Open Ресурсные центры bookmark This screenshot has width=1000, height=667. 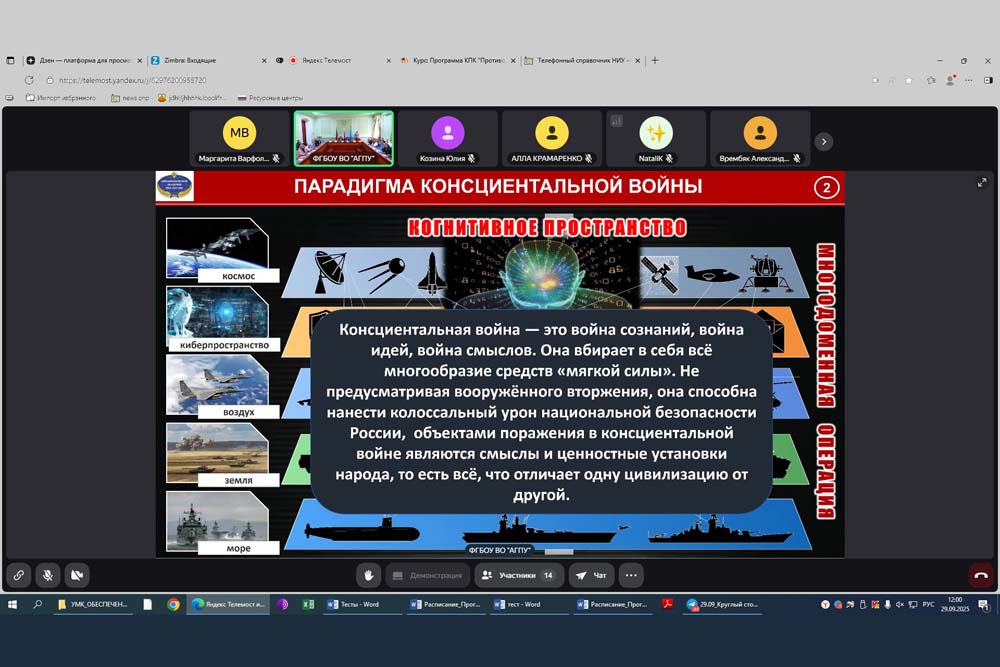[270, 98]
